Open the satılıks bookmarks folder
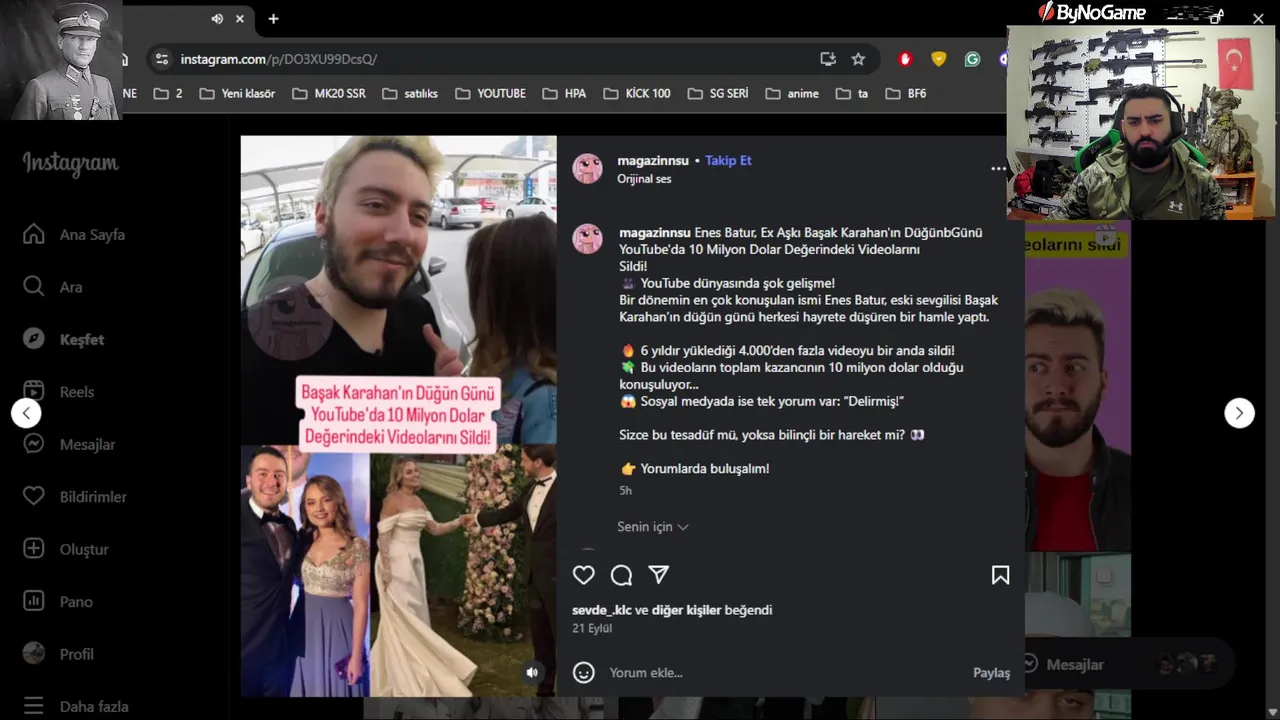The height and width of the screenshot is (720, 1280). coord(410,93)
